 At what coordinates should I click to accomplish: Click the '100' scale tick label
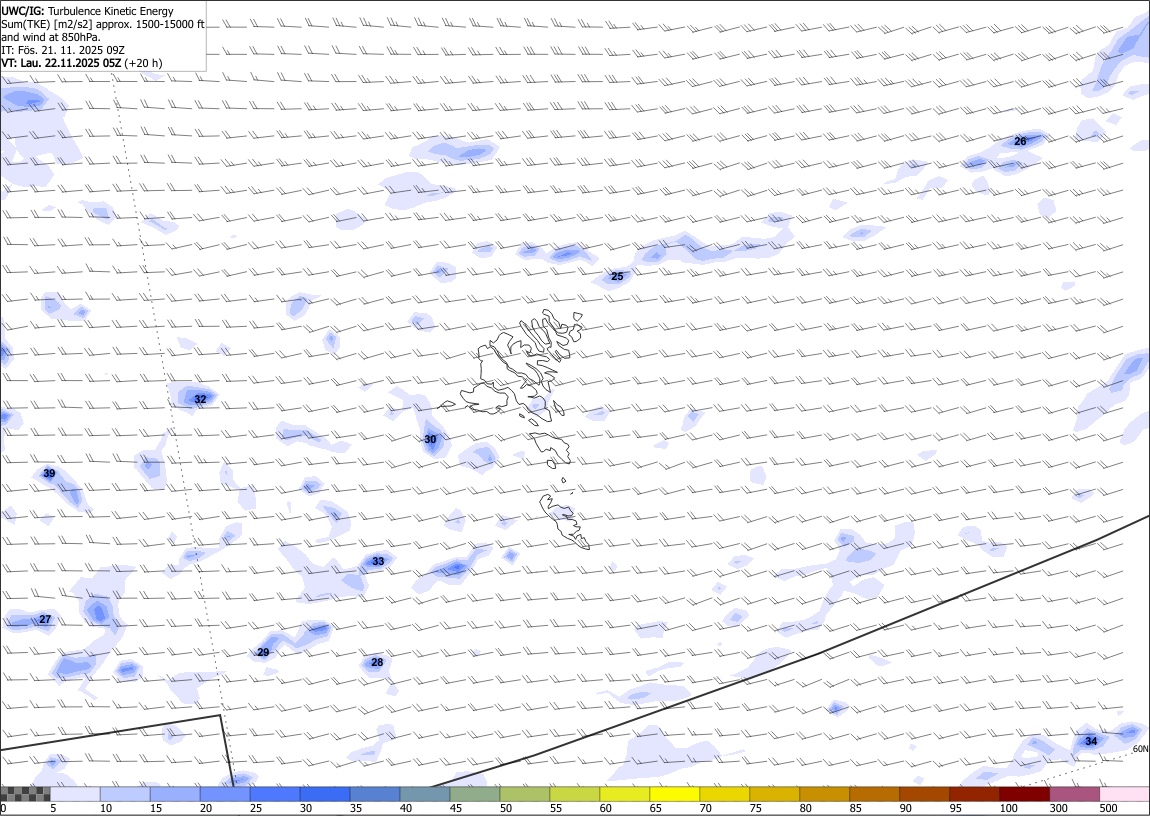1008,809
